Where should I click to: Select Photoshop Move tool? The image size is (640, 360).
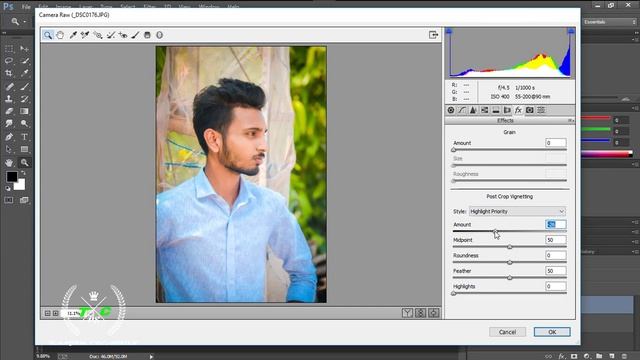[24, 49]
